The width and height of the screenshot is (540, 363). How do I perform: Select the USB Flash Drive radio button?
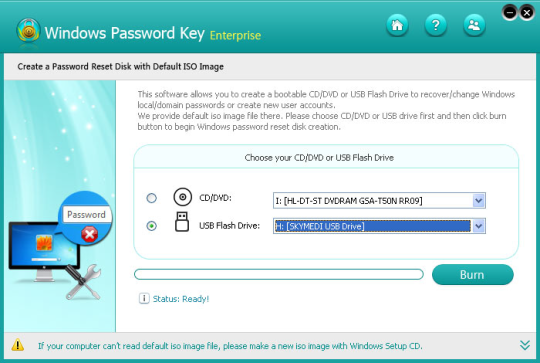tap(152, 226)
